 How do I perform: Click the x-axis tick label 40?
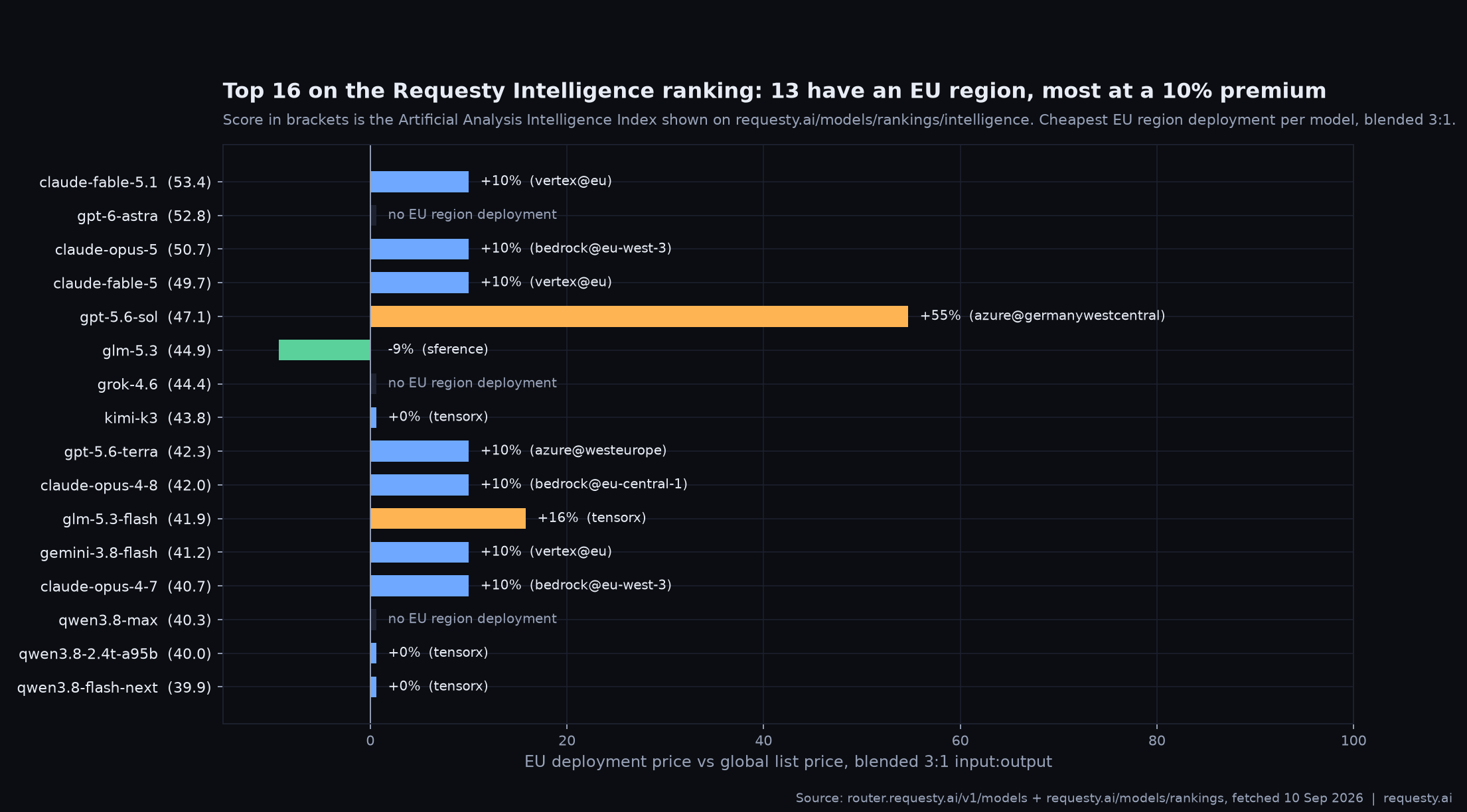(763, 741)
